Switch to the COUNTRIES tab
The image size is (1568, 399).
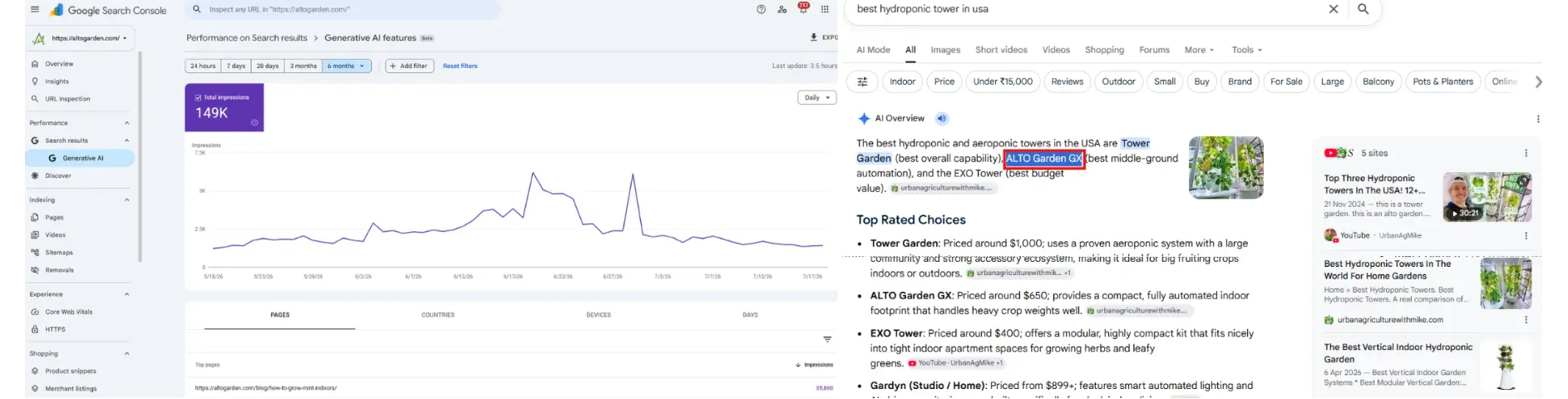click(x=438, y=315)
